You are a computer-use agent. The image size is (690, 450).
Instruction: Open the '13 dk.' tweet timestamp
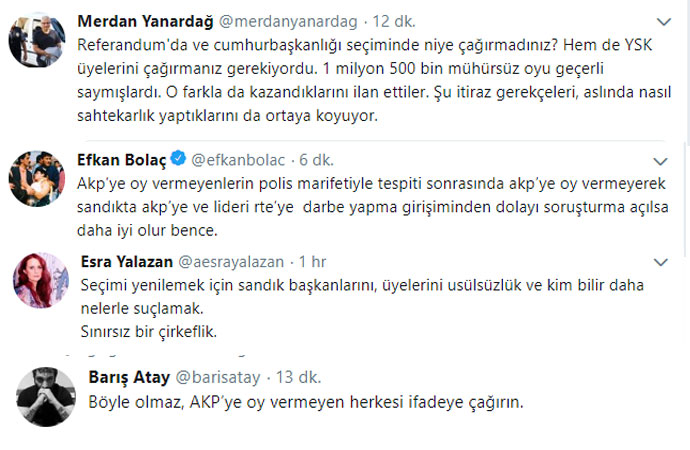298,378
